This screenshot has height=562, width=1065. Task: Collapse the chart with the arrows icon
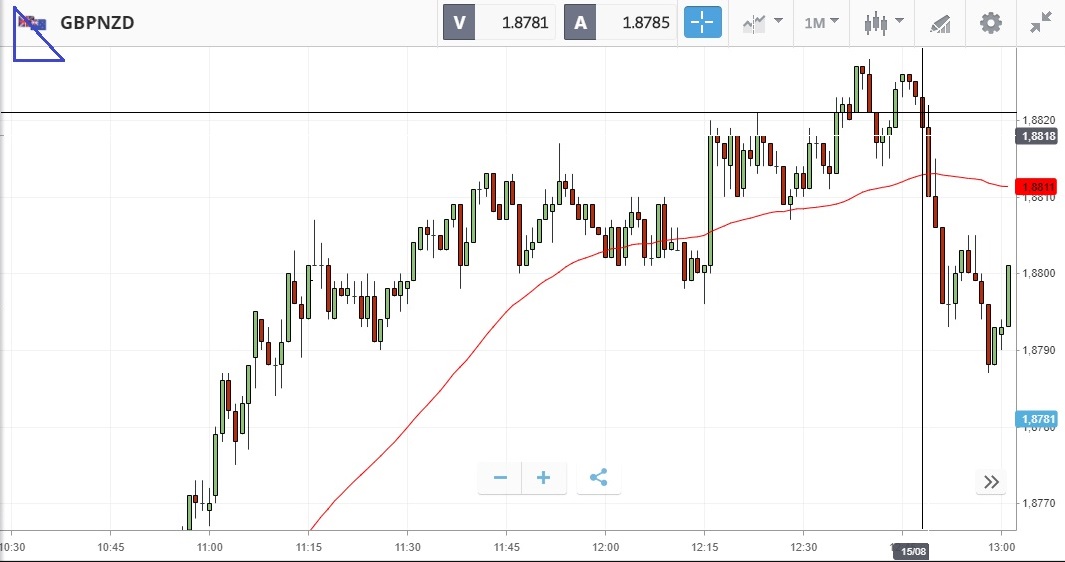(1040, 22)
